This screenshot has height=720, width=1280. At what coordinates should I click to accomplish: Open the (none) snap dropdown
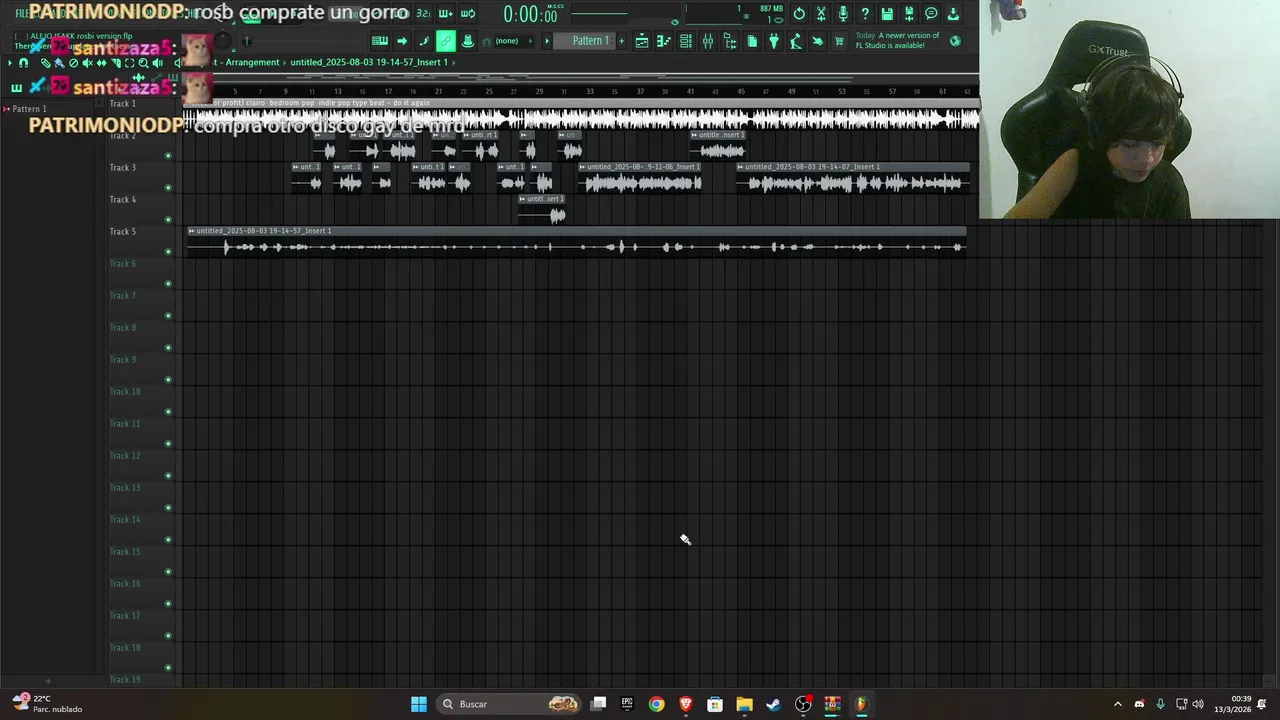click(x=514, y=41)
